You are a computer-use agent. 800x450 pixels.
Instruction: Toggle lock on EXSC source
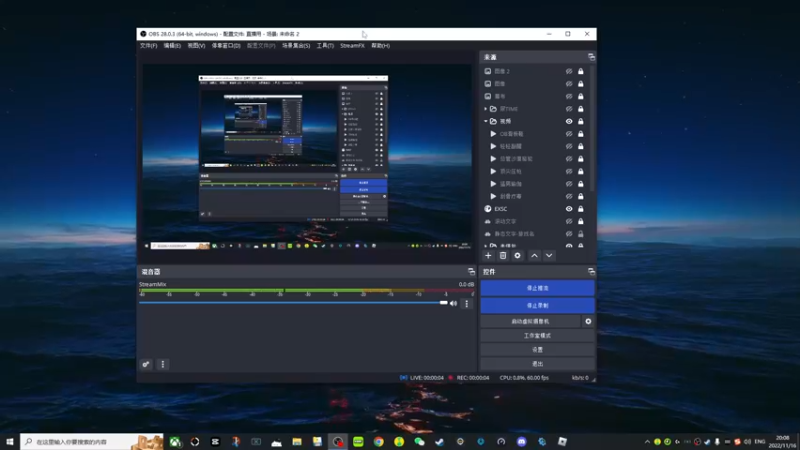581,209
